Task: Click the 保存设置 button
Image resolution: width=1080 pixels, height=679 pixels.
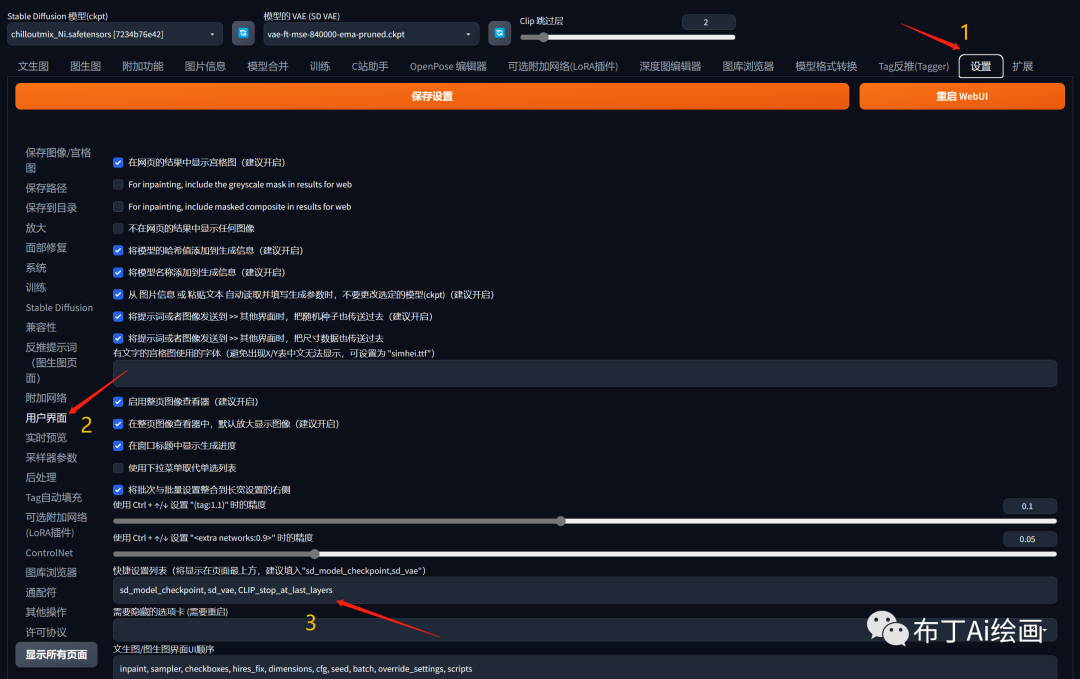Action: tap(432, 96)
